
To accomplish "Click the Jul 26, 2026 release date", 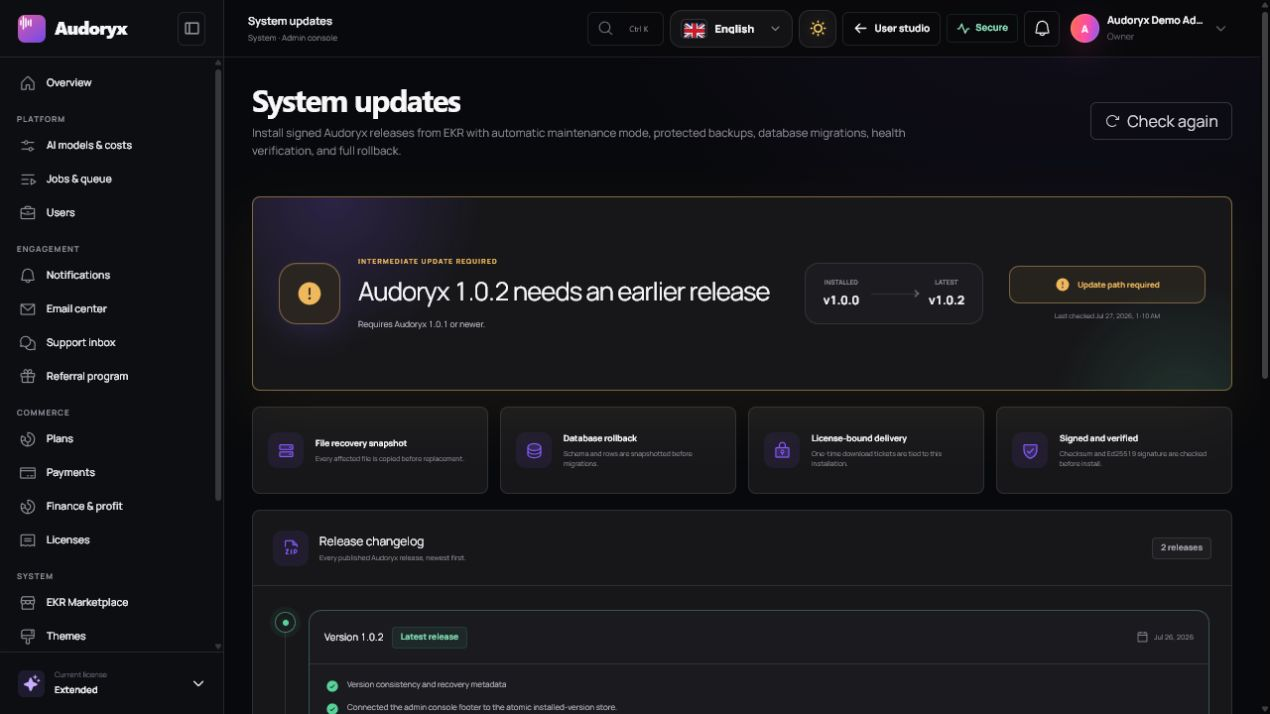I will click(x=1174, y=637).
